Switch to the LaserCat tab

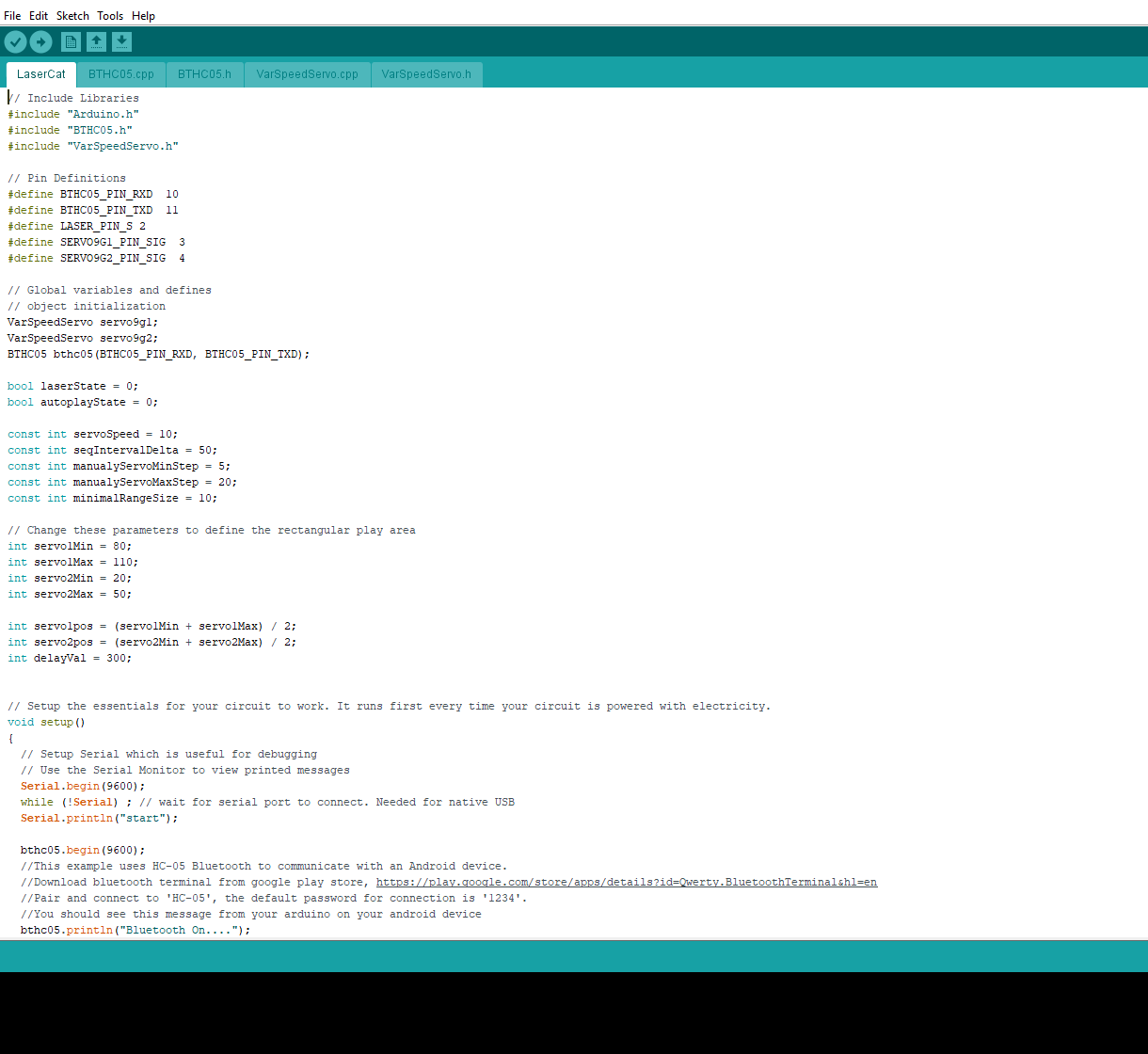tap(40, 73)
